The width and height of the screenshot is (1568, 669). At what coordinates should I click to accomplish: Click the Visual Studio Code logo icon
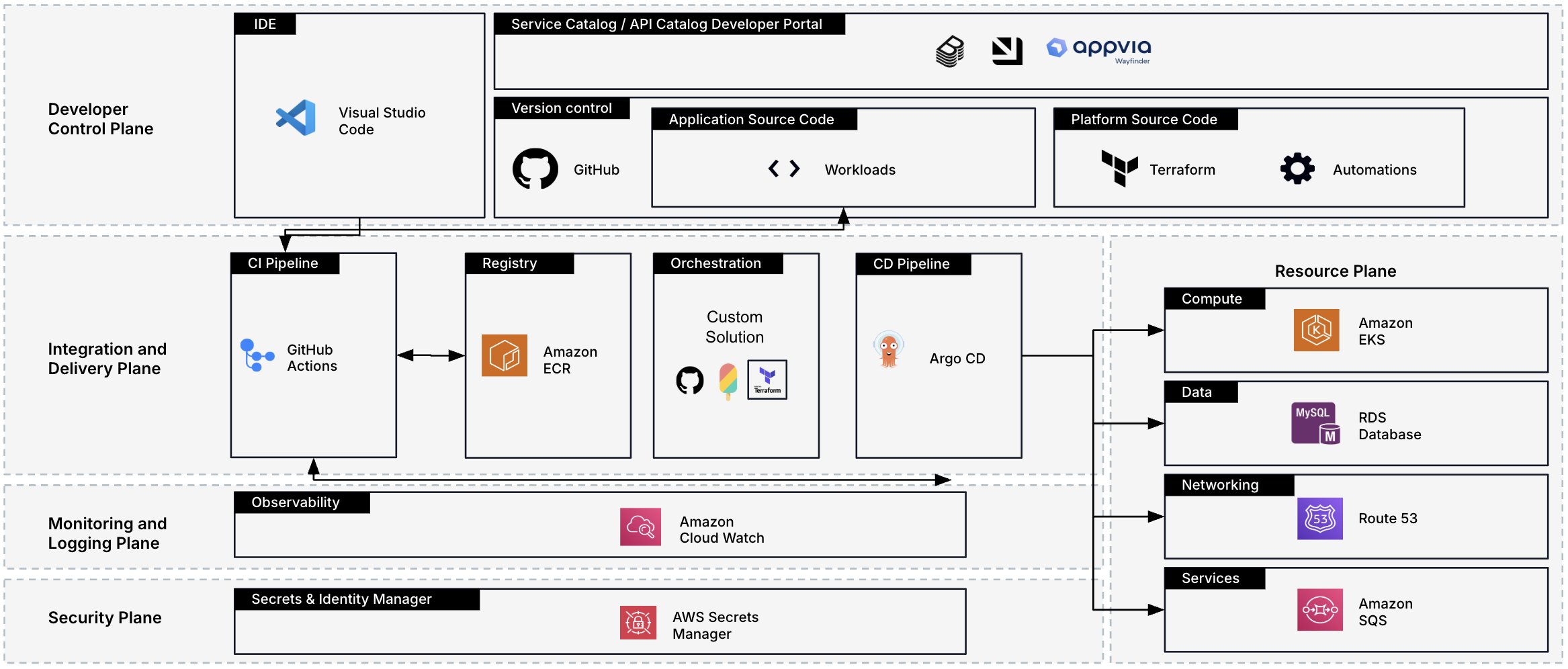coord(296,118)
